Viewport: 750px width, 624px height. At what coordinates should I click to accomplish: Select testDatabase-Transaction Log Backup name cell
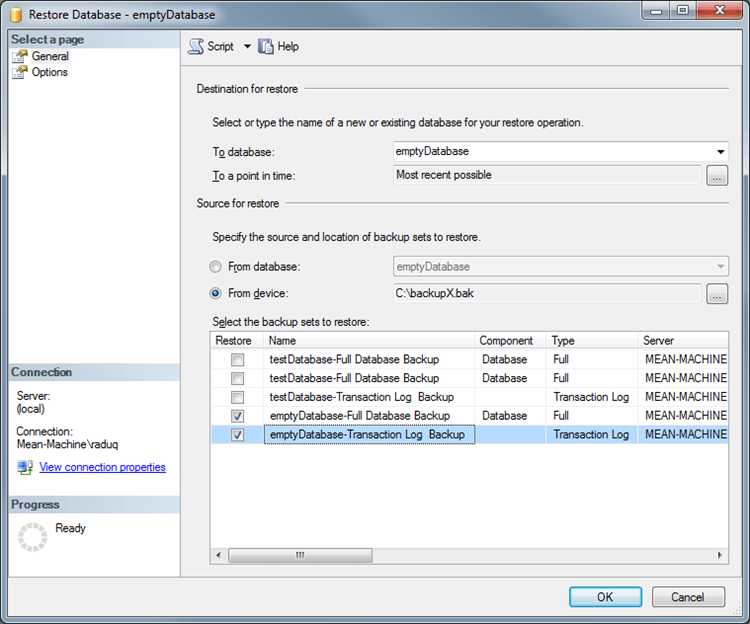369,397
